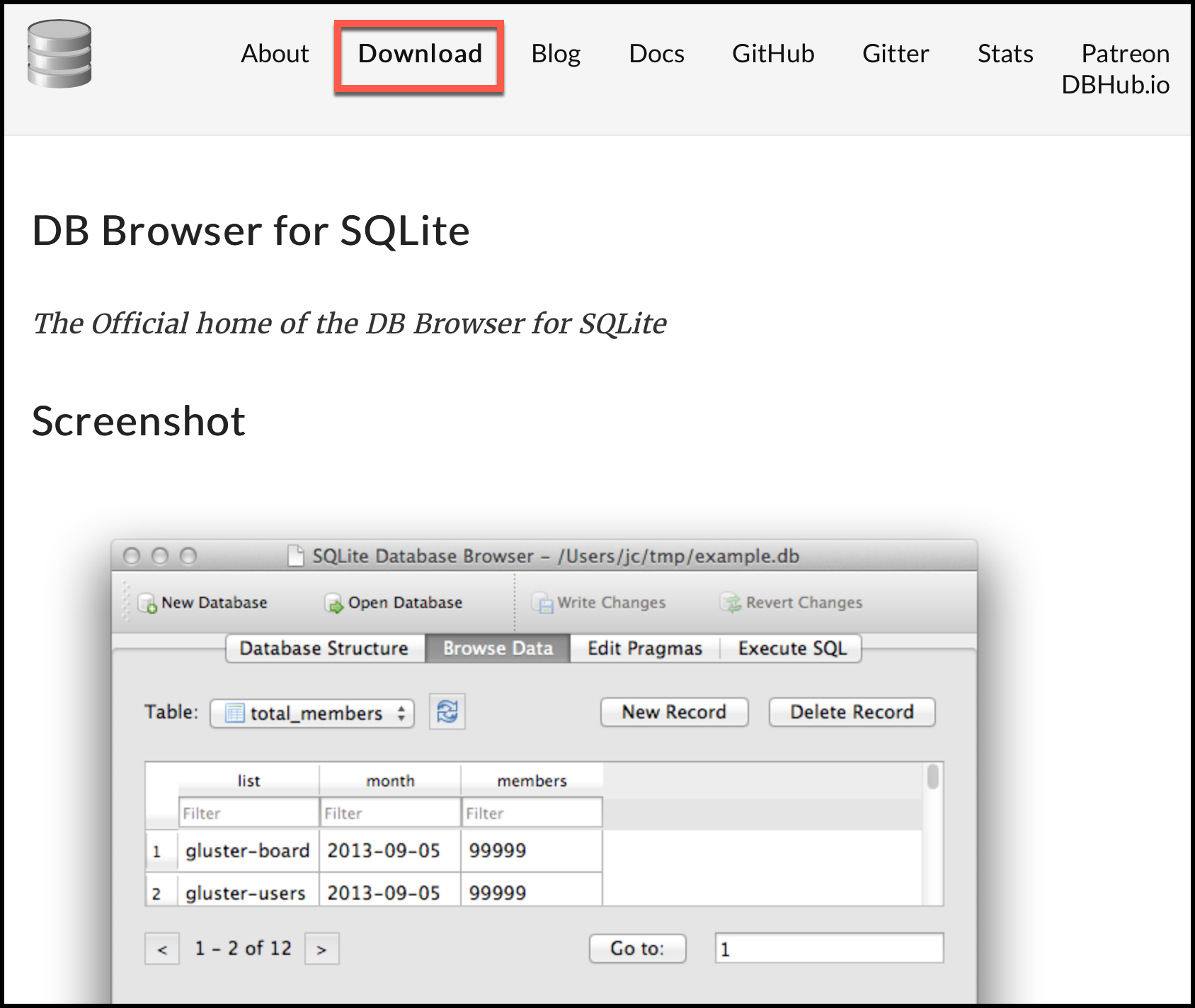This screenshot has height=1008, width=1195.
Task: Select row header 2
Action: [x=161, y=890]
